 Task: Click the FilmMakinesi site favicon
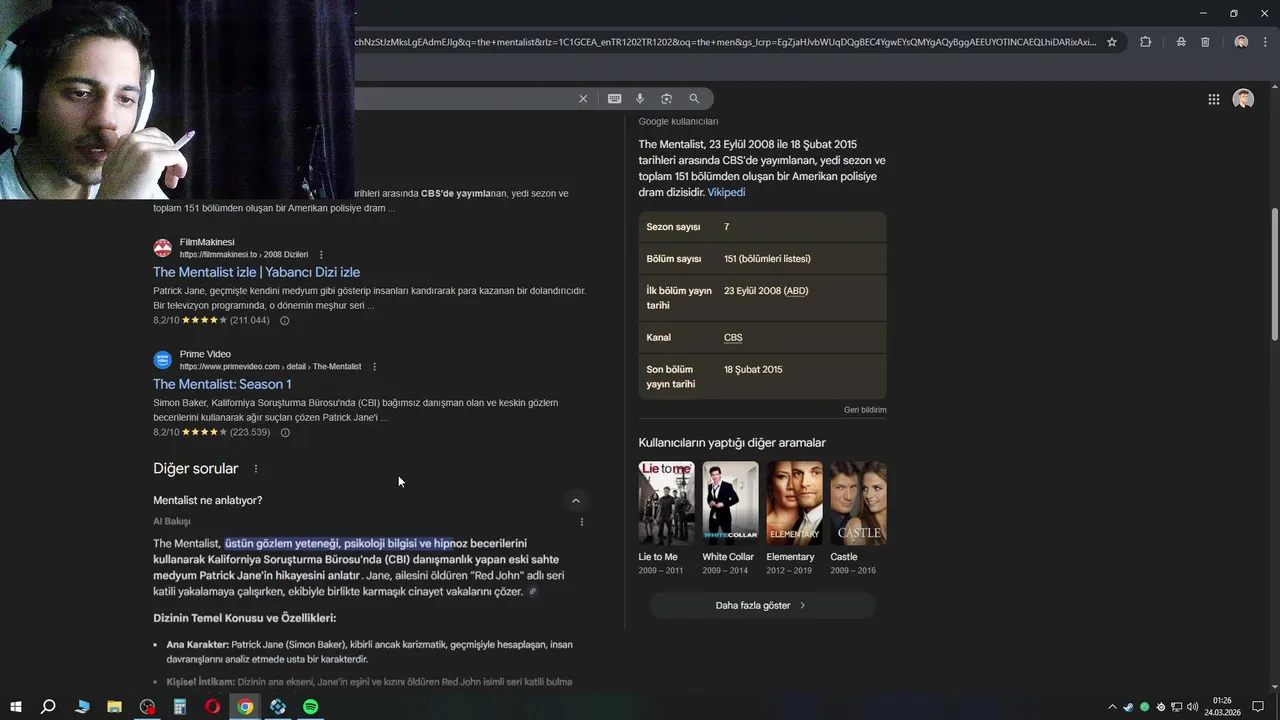[x=162, y=248]
